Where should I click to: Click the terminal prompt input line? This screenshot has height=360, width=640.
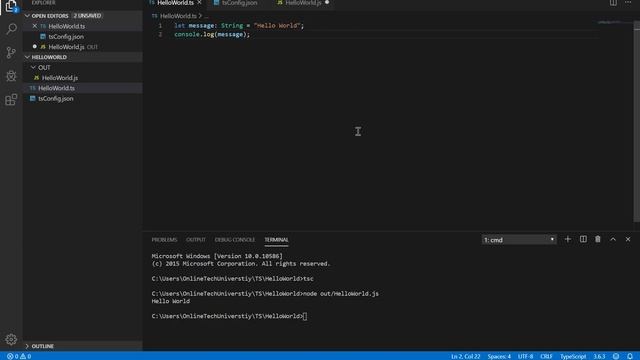pyautogui.click(x=306, y=316)
